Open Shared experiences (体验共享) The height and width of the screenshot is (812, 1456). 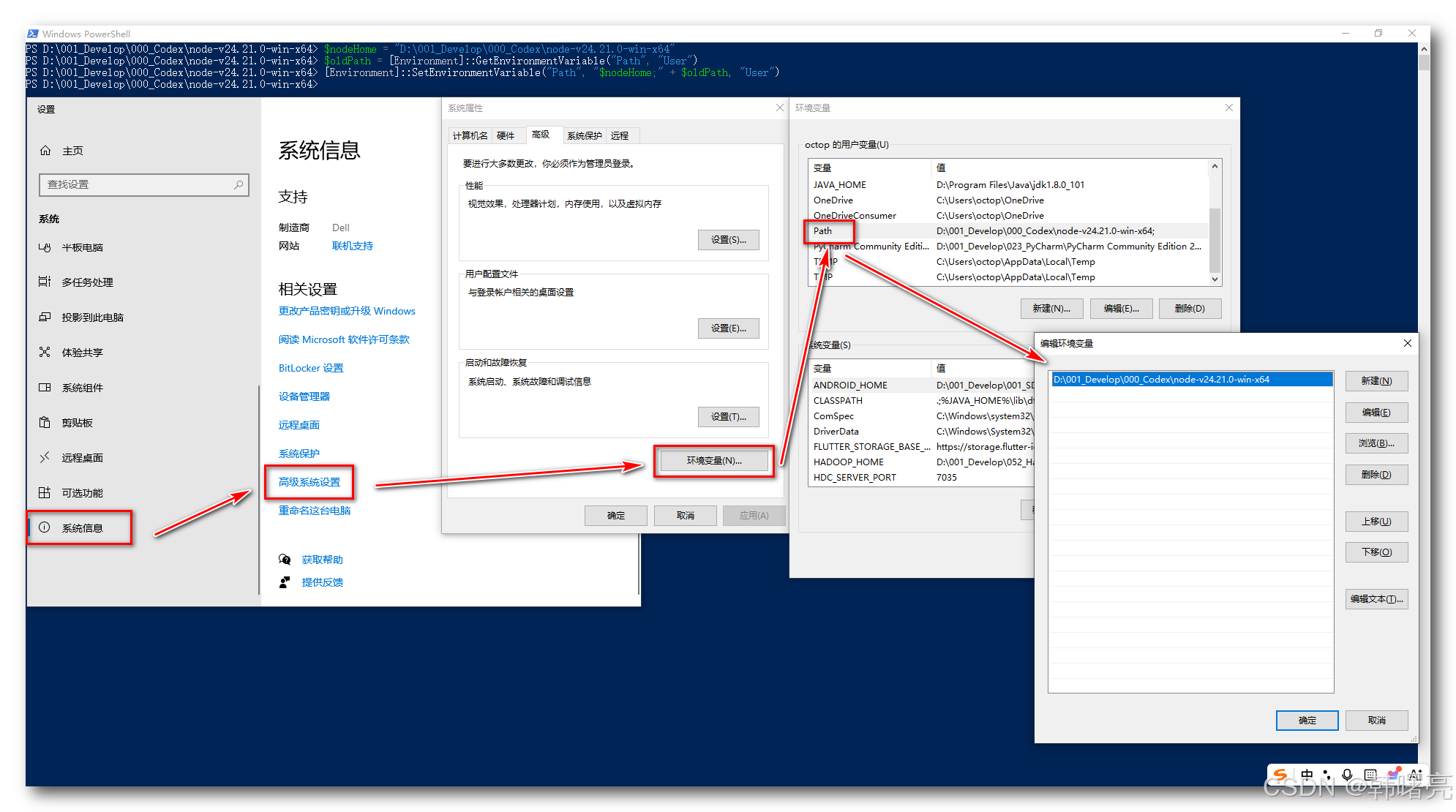click(x=82, y=352)
